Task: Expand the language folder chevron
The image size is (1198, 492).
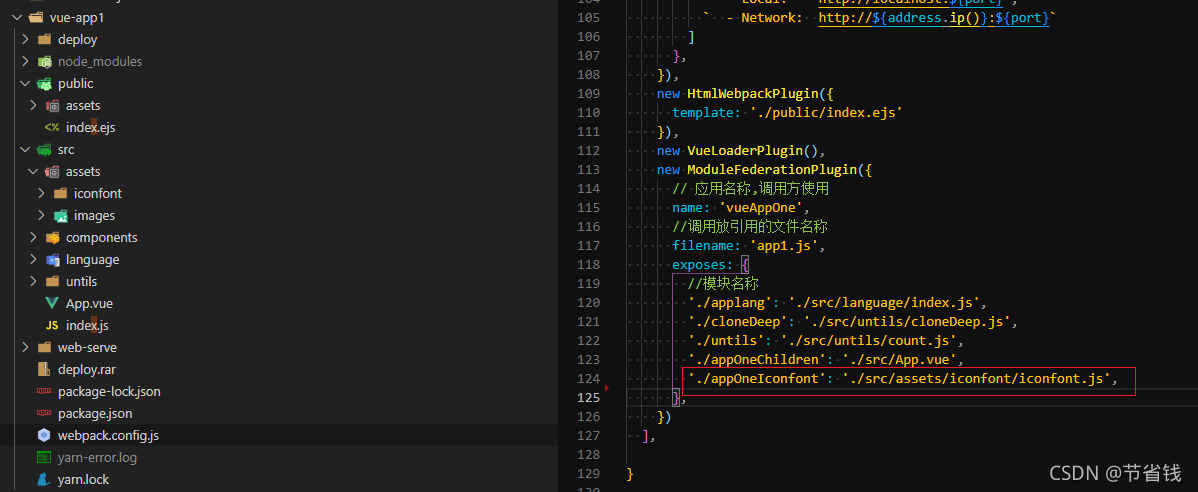Action: [33, 260]
